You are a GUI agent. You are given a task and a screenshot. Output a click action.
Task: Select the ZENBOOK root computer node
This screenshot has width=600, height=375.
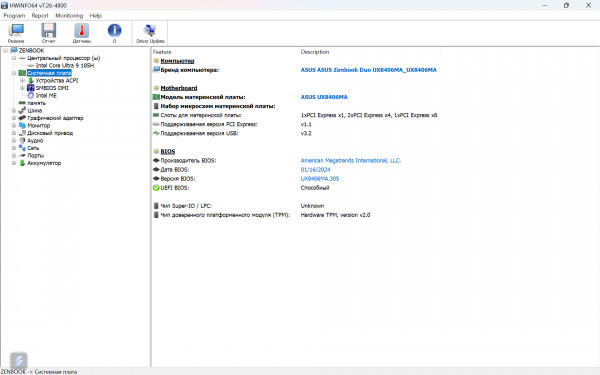(31, 51)
